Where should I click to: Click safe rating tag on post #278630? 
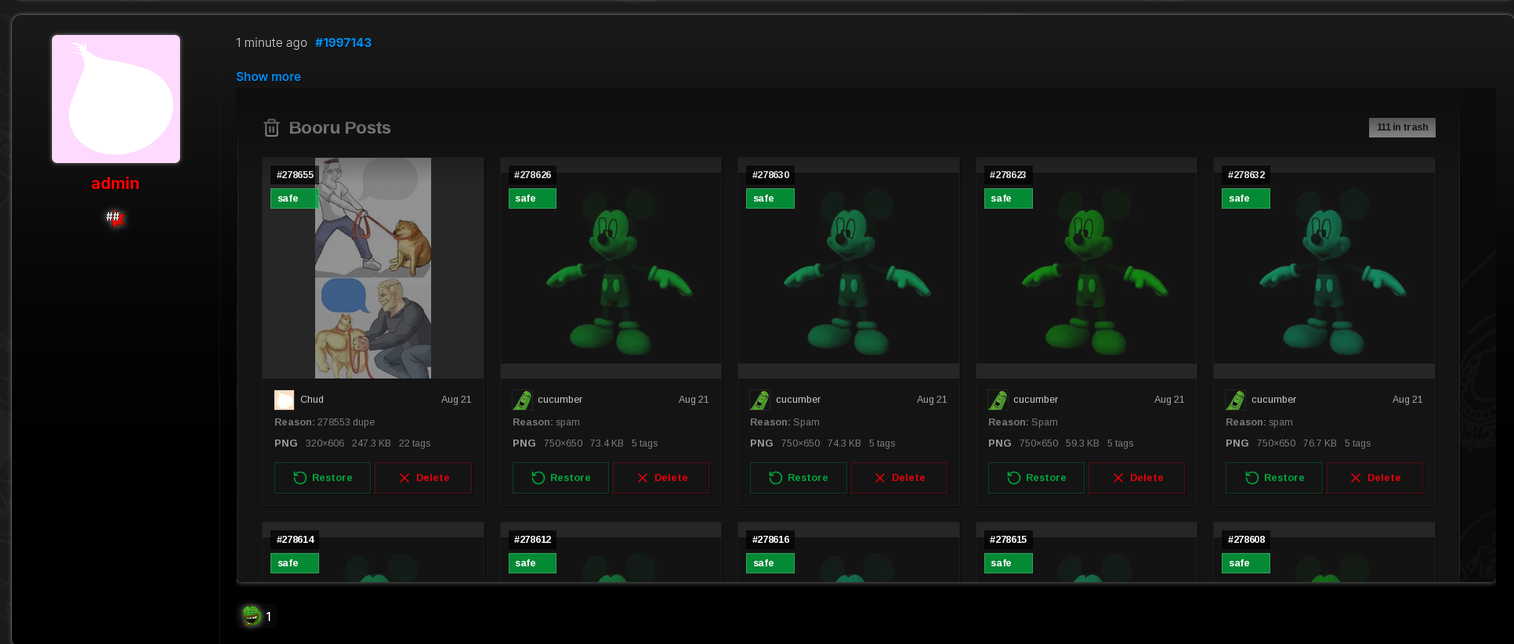770,198
